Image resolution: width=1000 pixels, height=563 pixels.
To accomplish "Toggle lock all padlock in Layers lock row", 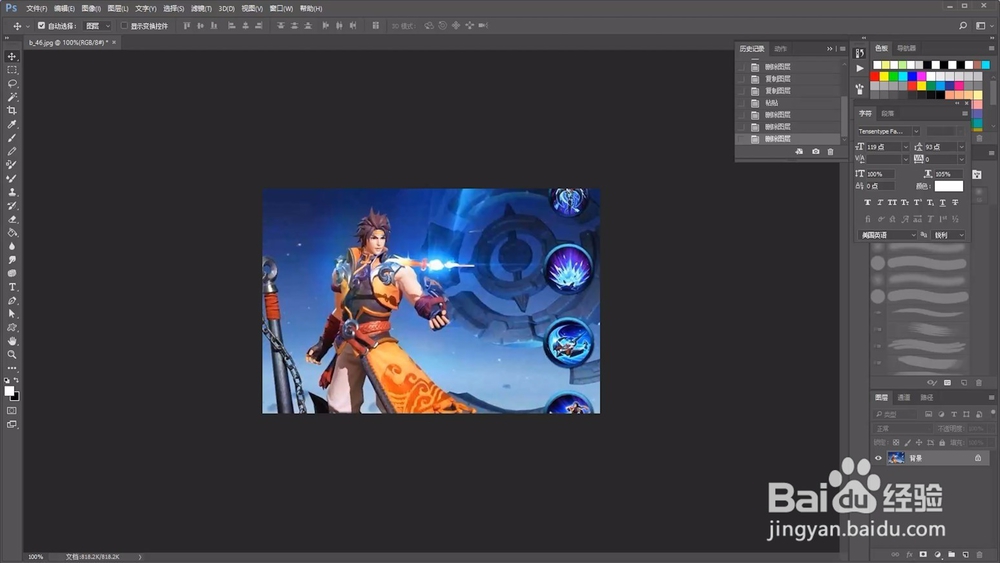I will 942,442.
